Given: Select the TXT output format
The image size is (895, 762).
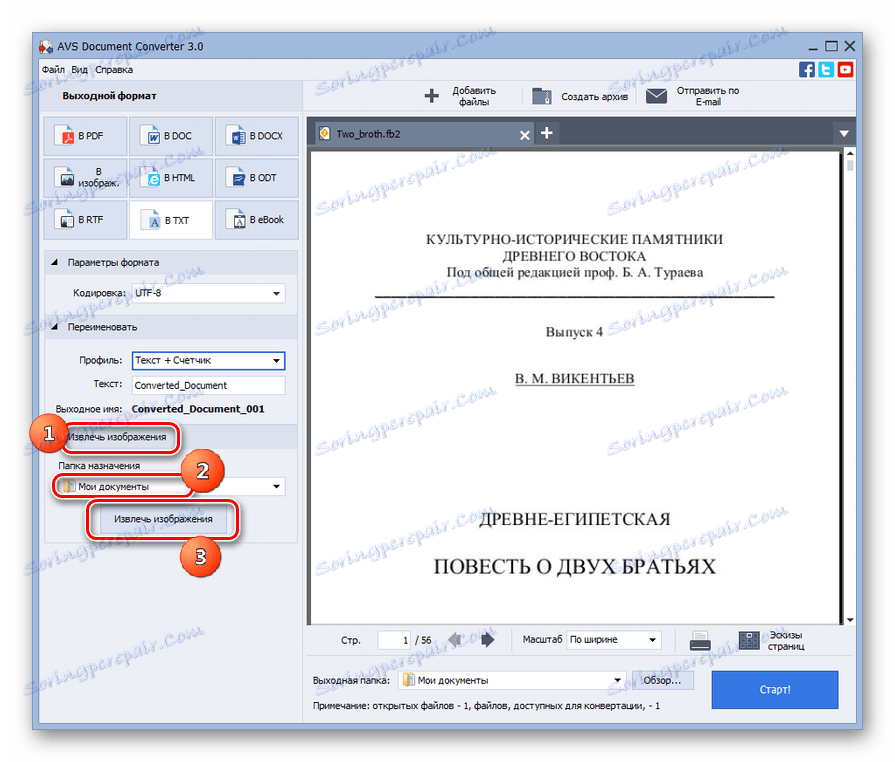Looking at the screenshot, I should click(171, 220).
